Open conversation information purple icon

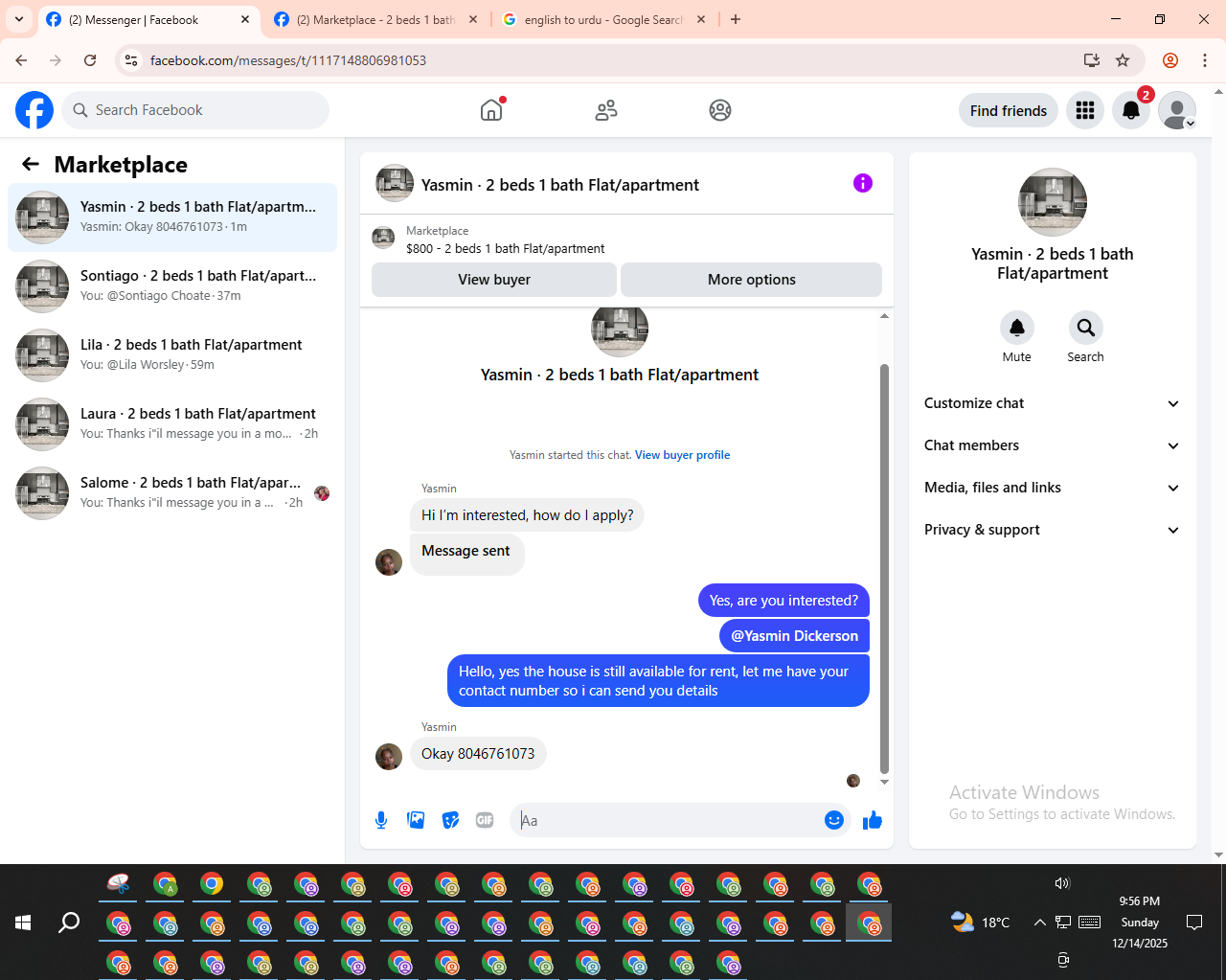(863, 183)
